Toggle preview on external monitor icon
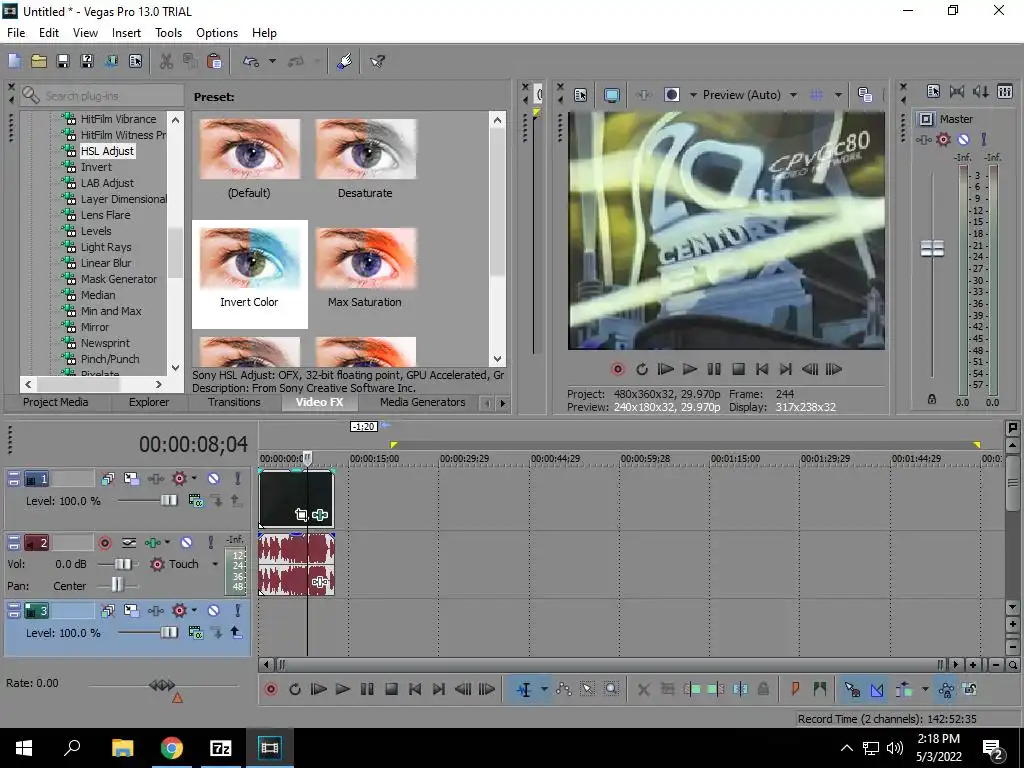The height and width of the screenshot is (768, 1024). pyautogui.click(x=612, y=95)
